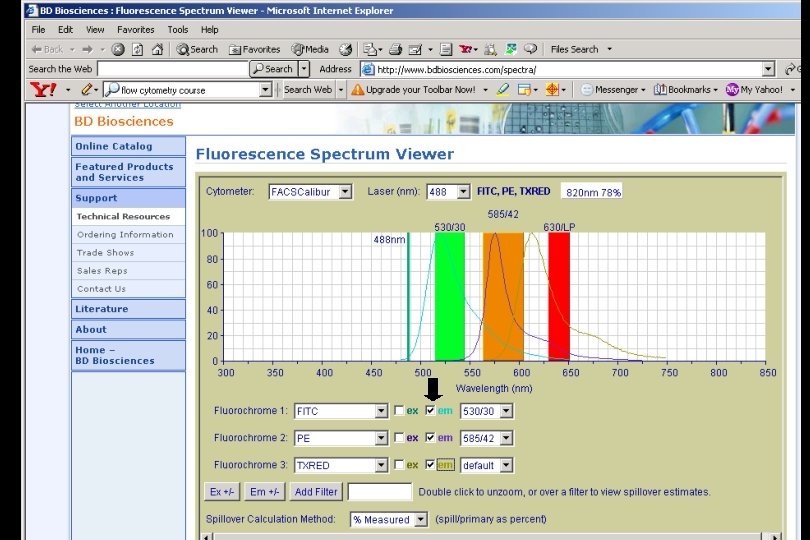Toggle emission checkbox for TXRED
This screenshot has width=810, height=540.
pyautogui.click(x=430, y=465)
